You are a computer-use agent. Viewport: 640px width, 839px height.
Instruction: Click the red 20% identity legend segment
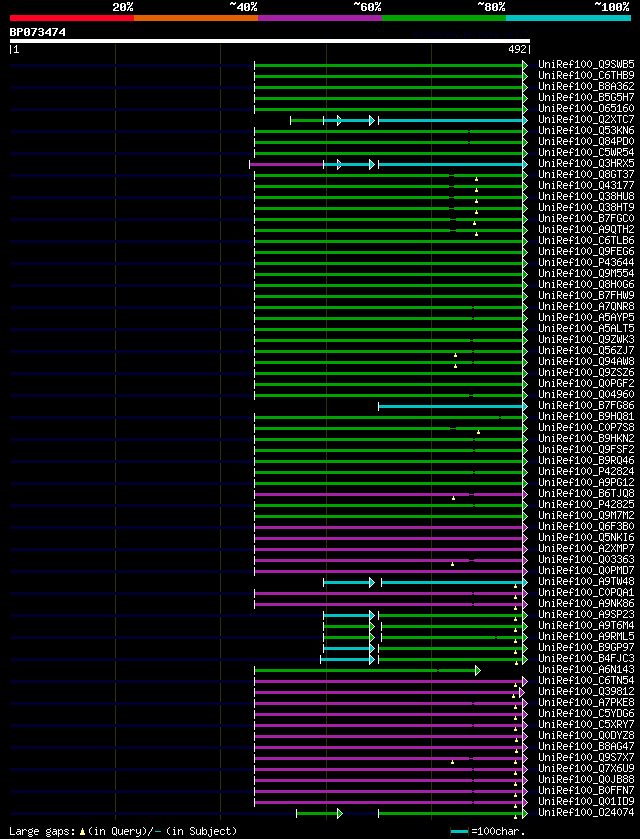click(72, 18)
